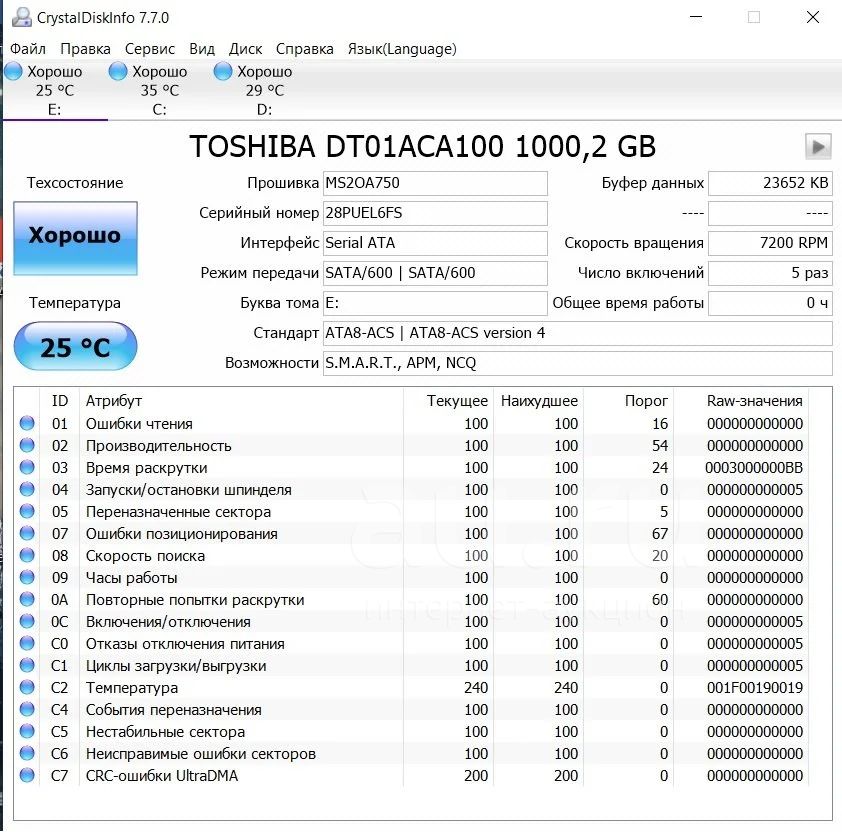This screenshot has height=835, width=842.
Task: Click the 25 °C temperature button
Action: tap(75, 346)
